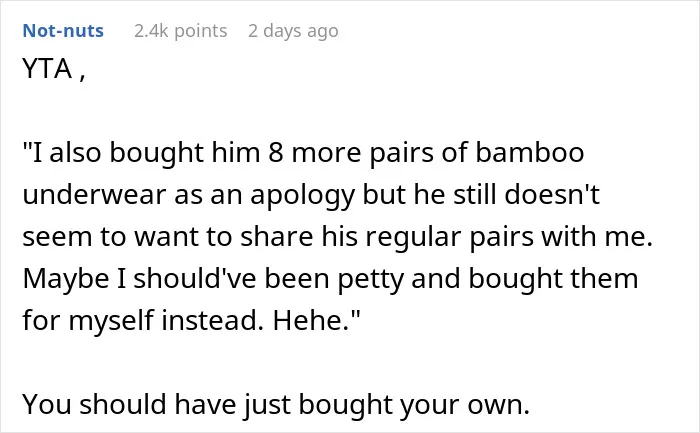Click the 2.4k points score label
Viewport: 700px width, 433px height.
[180, 31]
